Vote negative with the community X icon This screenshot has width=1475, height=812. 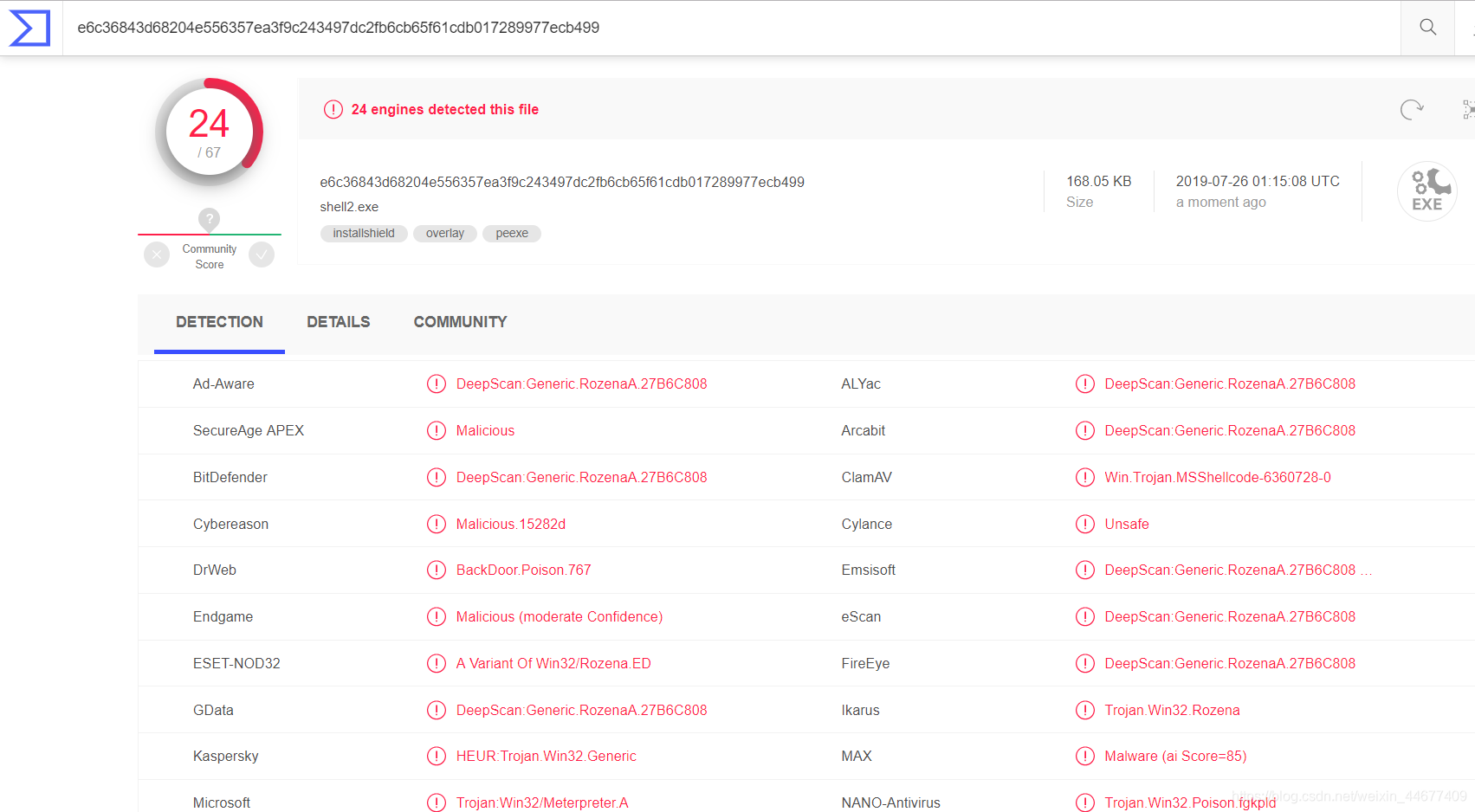[157, 255]
